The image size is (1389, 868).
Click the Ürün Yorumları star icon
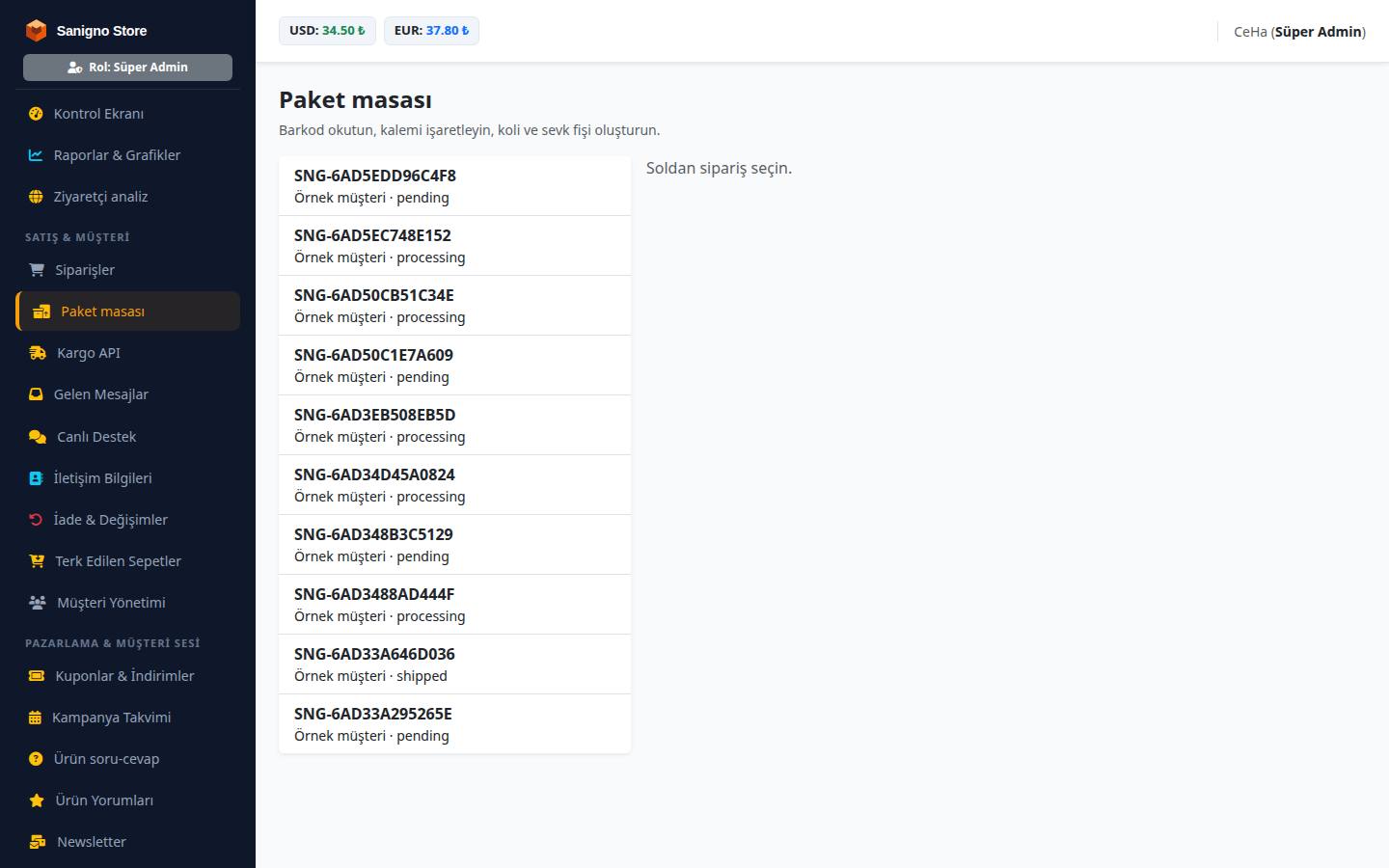(x=37, y=800)
